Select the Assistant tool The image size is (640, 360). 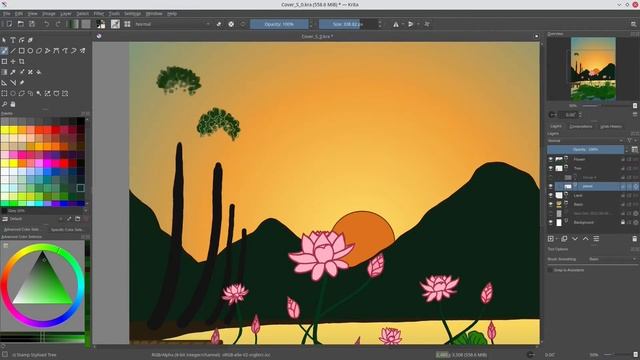tap(4, 82)
